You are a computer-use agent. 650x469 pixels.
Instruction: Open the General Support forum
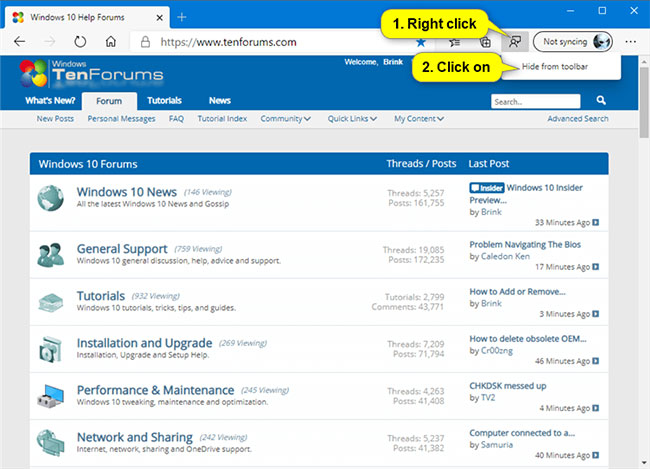pyautogui.click(x=122, y=249)
